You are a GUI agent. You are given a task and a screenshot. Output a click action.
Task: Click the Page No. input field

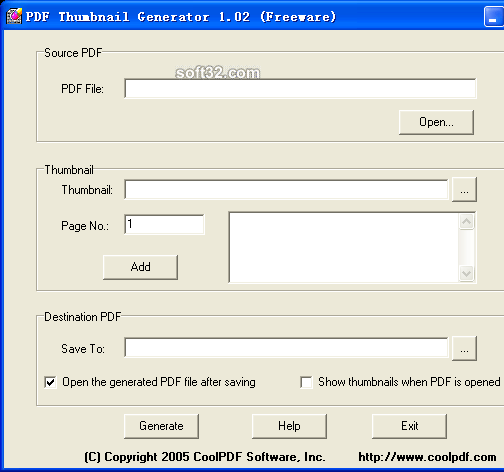click(x=164, y=224)
